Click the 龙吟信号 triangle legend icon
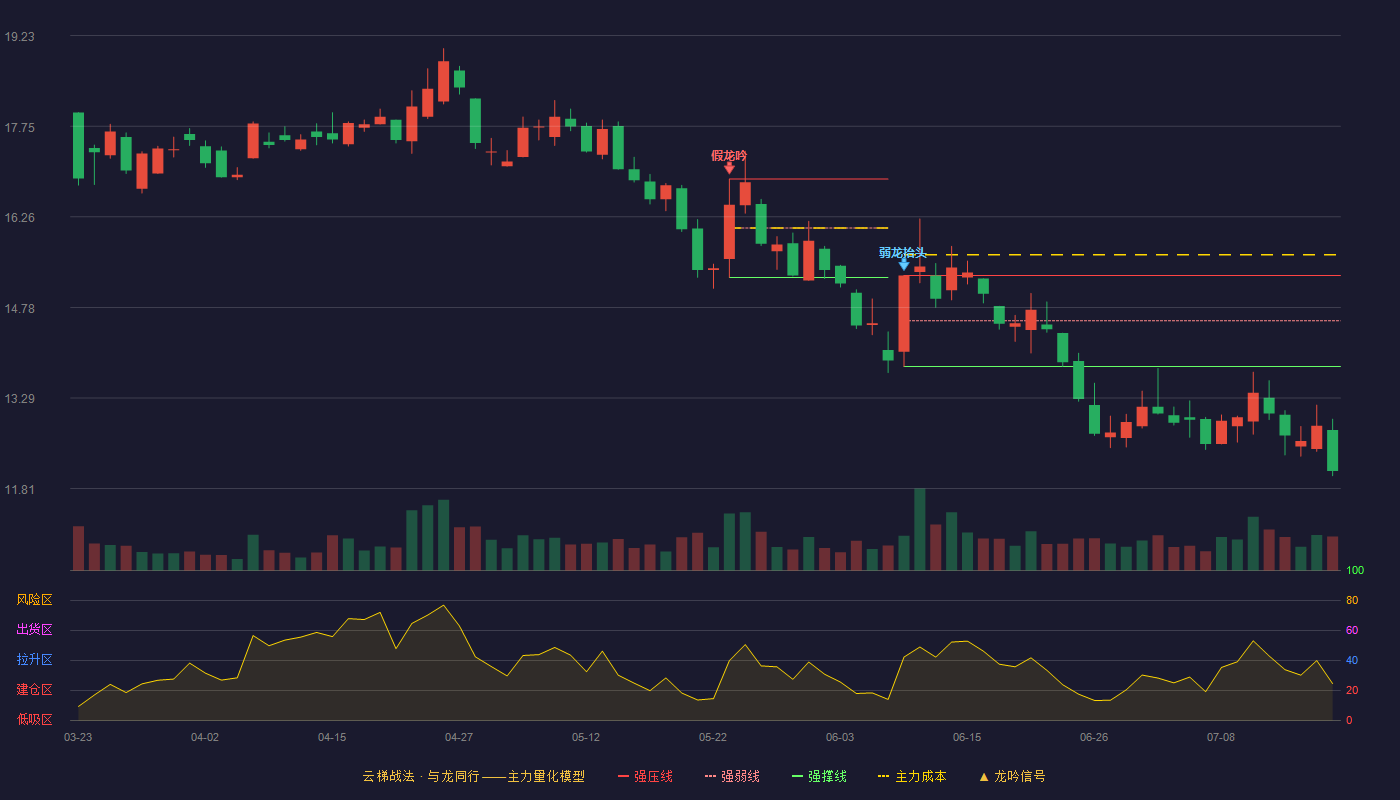 pyautogui.click(x=984, y=776)
